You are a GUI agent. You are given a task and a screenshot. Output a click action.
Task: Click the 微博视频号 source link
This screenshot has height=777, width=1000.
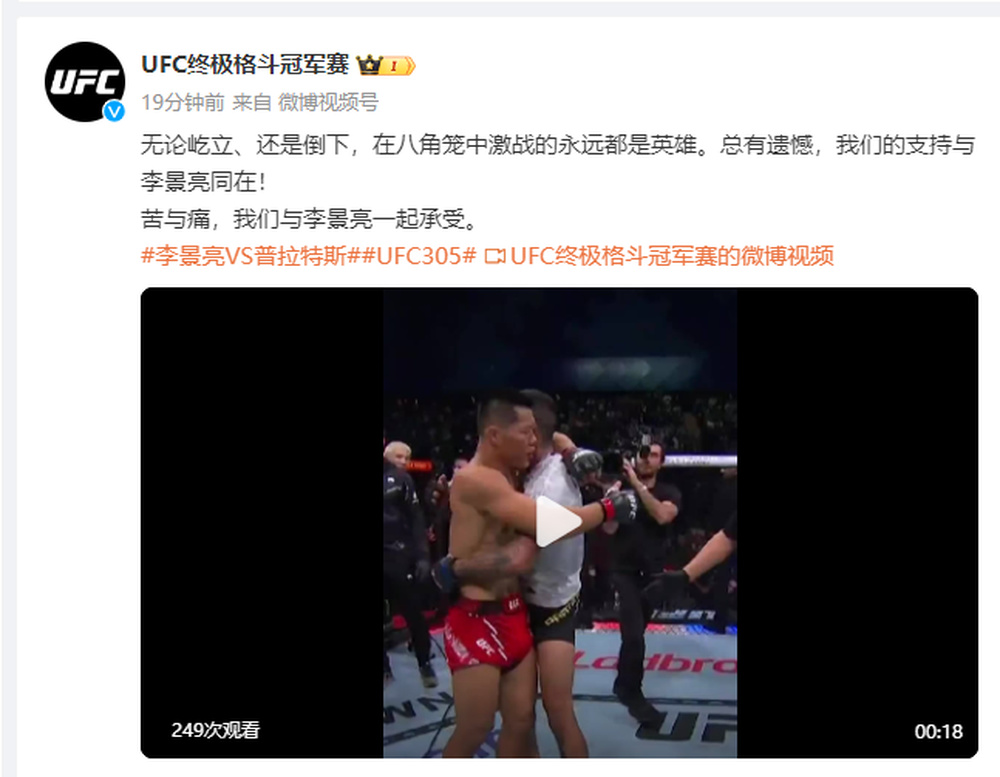pos(328,102)
